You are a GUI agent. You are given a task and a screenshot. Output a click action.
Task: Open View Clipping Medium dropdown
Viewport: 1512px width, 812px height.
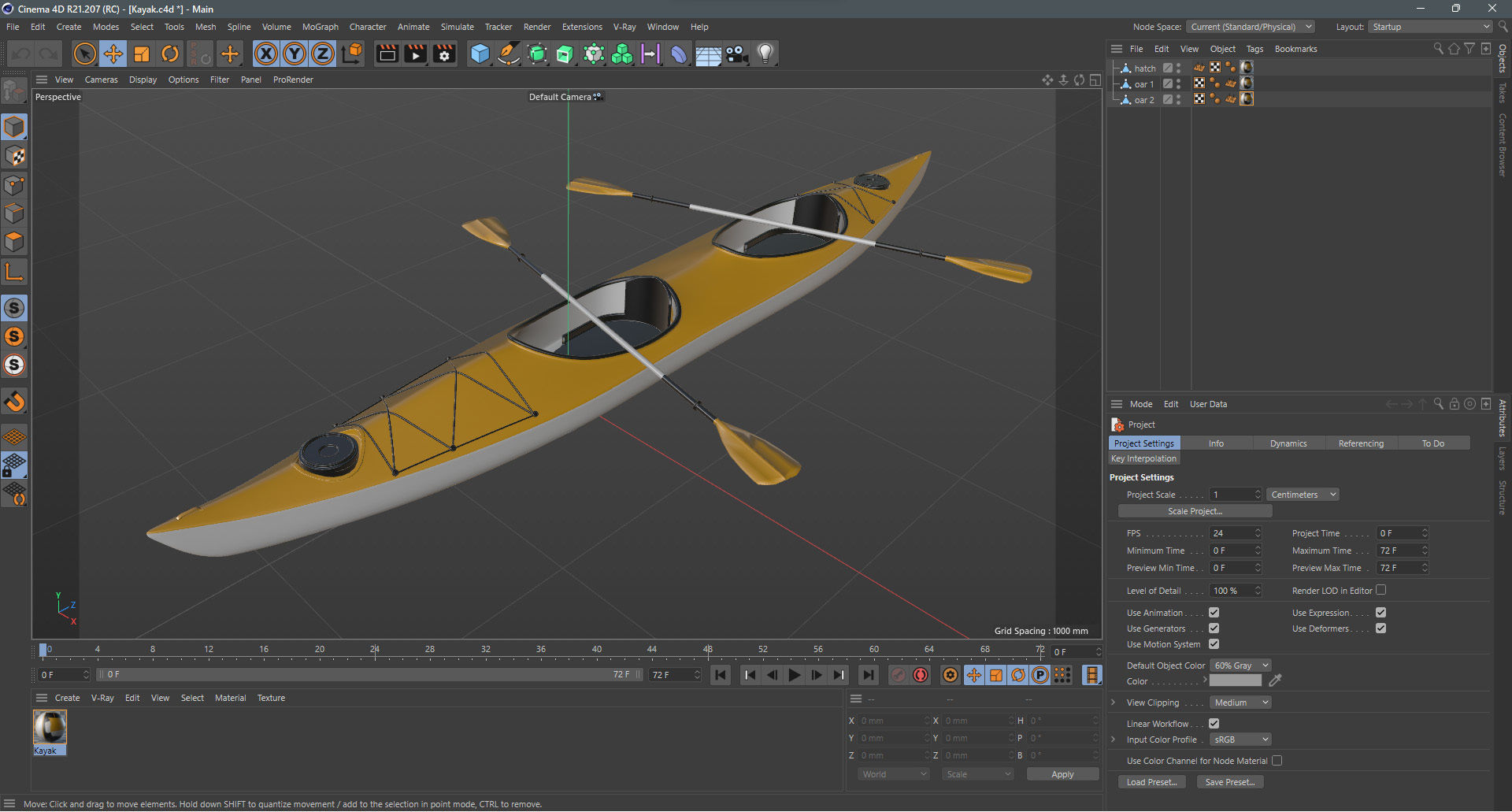1240,703
